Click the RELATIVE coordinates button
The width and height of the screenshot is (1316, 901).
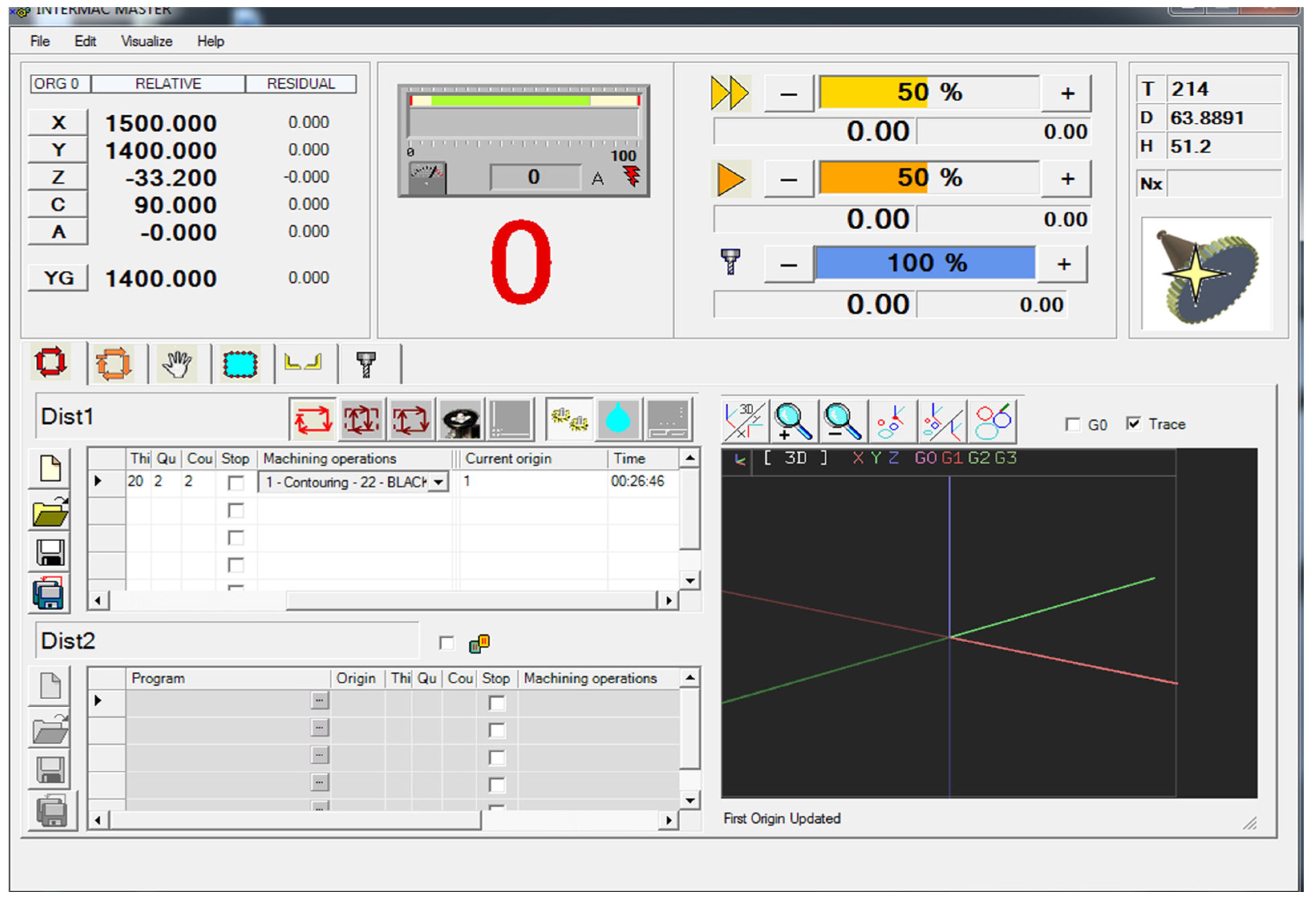[x=168, y=84]
